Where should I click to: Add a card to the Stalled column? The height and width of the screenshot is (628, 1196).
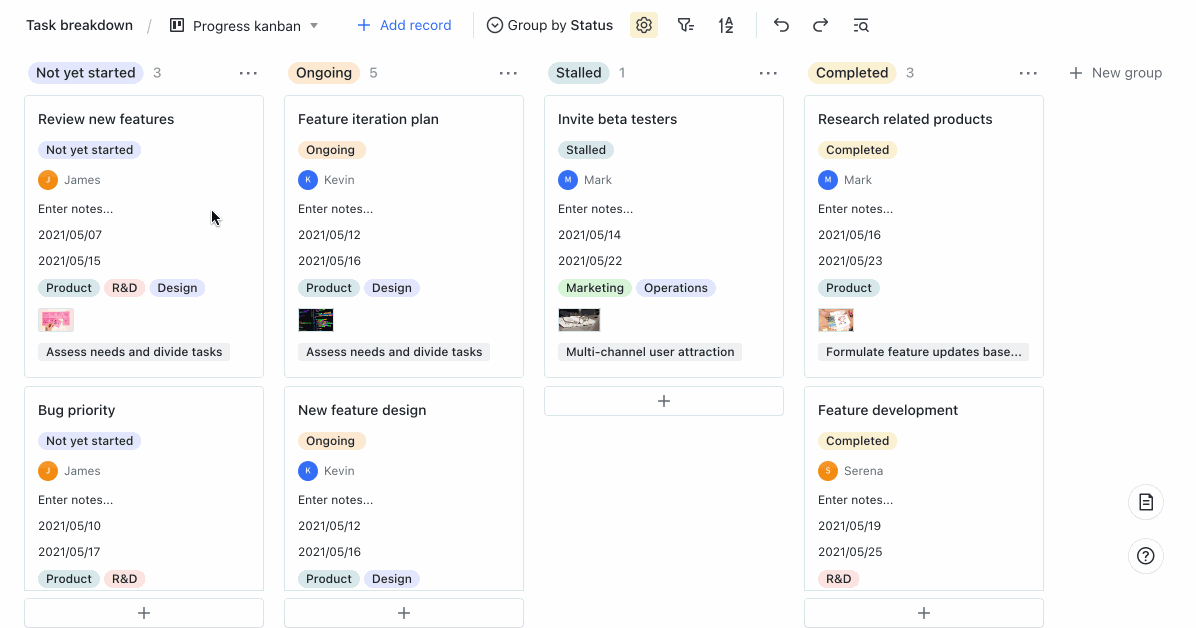point(663,400)
